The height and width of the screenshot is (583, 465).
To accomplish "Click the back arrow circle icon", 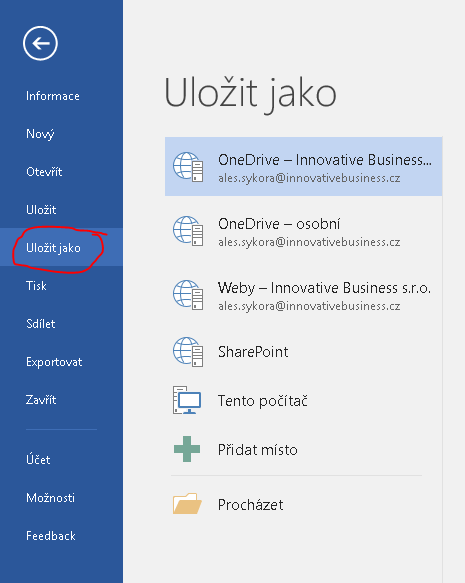I will [40, 44].
